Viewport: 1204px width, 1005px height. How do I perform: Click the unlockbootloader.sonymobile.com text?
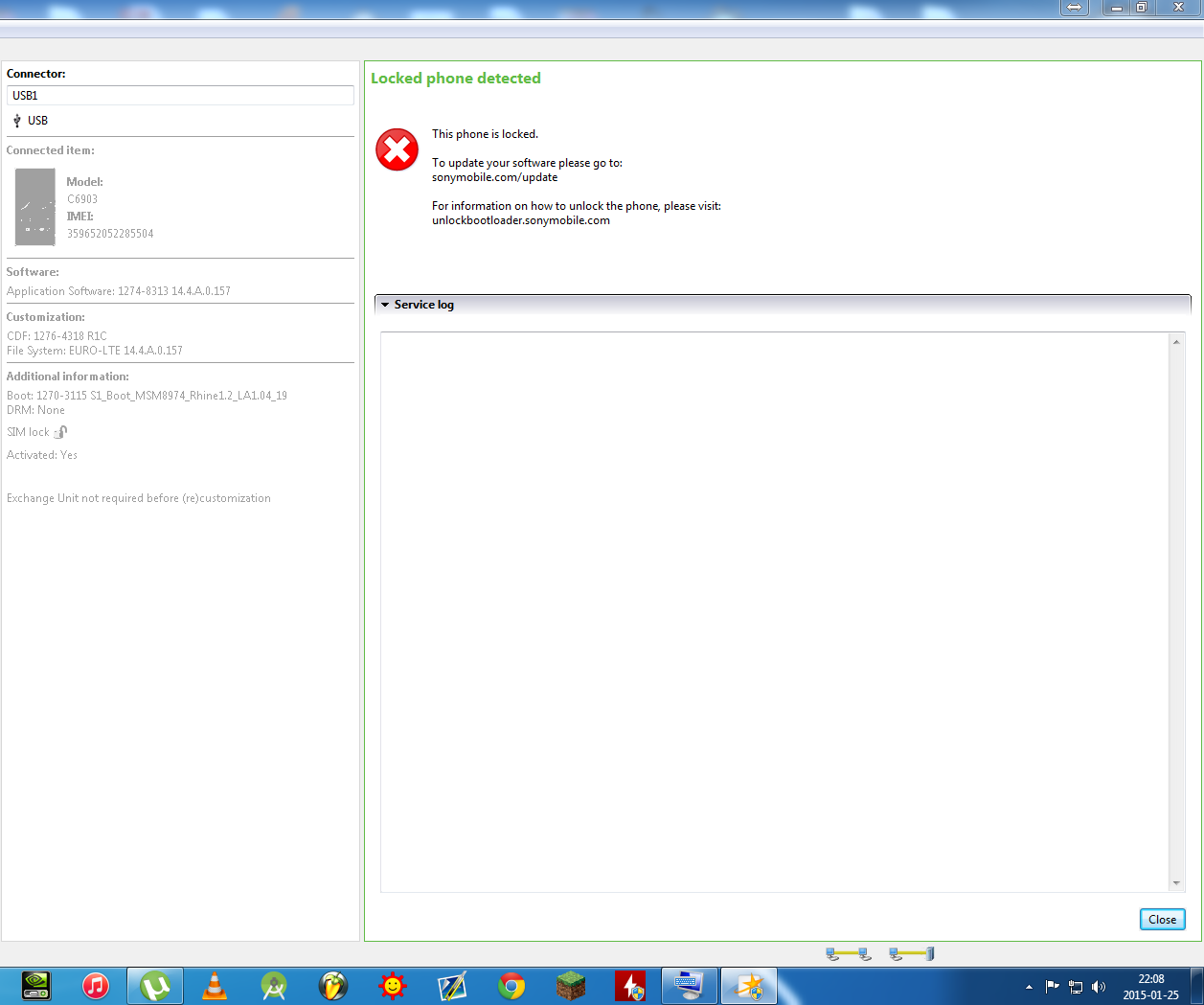pyautogui.click(x=521, y=220)
